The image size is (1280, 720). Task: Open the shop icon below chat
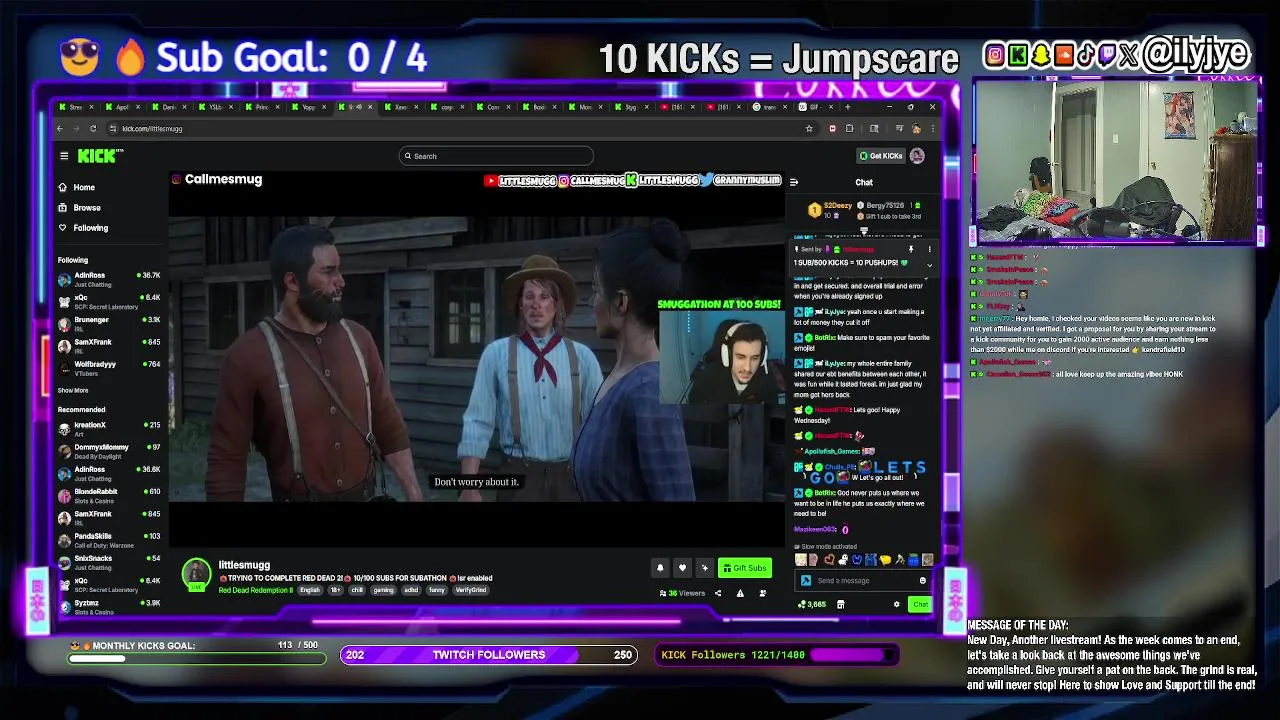[x=840, y=604]
